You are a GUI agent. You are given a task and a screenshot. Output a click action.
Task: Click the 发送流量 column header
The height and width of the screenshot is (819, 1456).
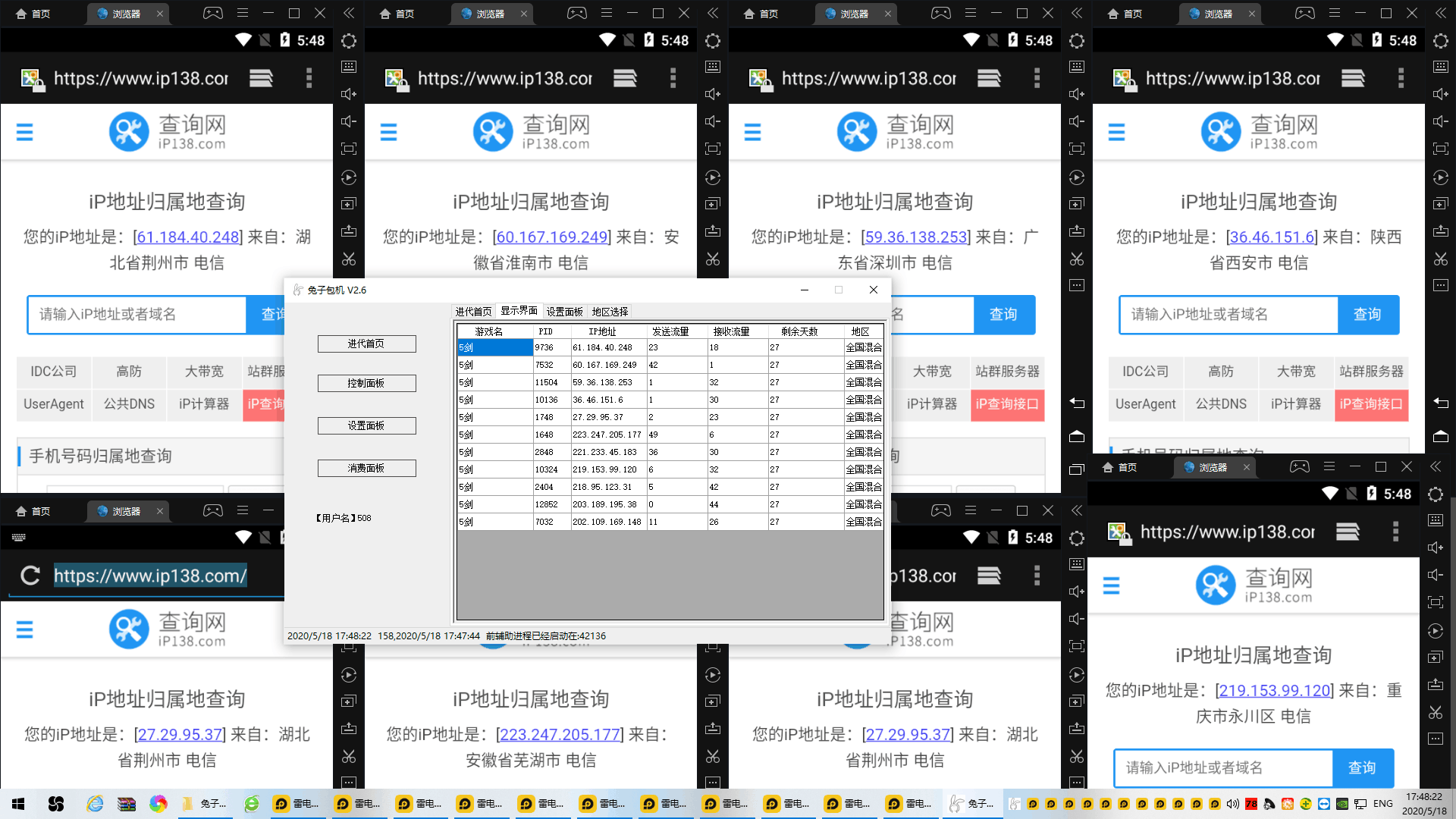pos(676,331)
